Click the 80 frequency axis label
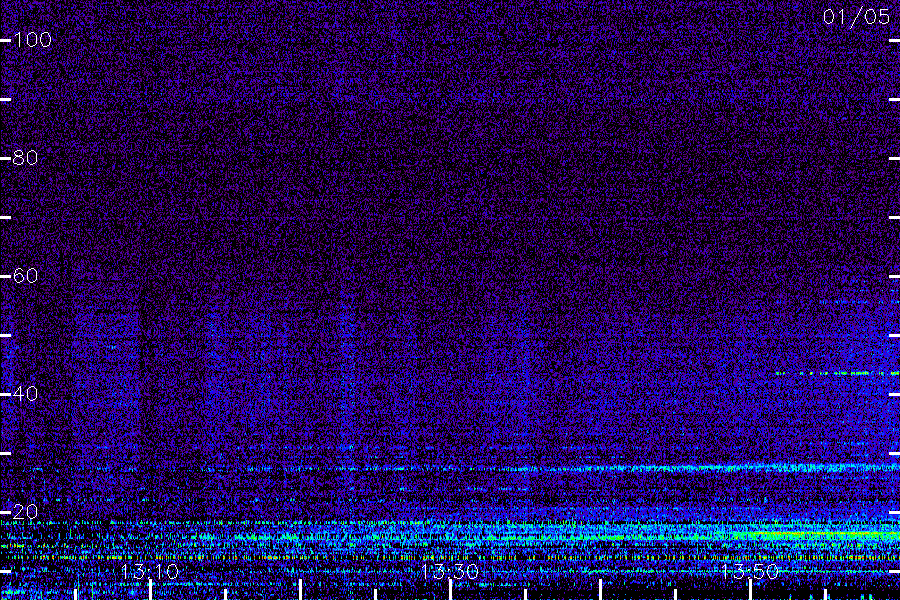Viewport: 900px width, 600px height. pos(25,158)
